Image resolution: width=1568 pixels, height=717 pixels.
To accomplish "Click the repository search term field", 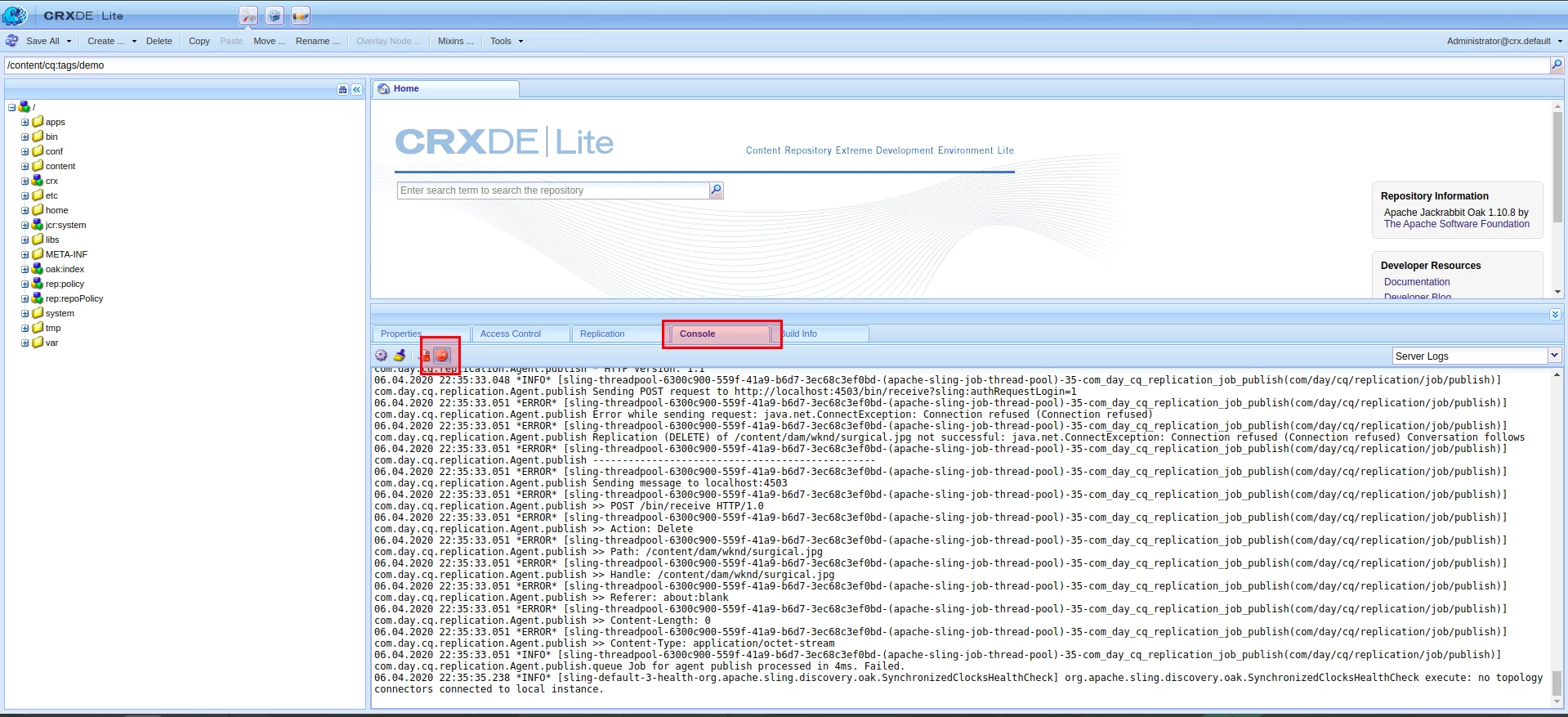I will [554, 190].
